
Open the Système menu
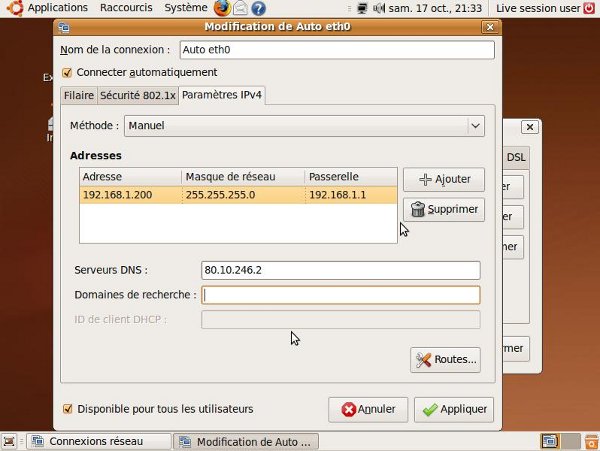point(185,8)
